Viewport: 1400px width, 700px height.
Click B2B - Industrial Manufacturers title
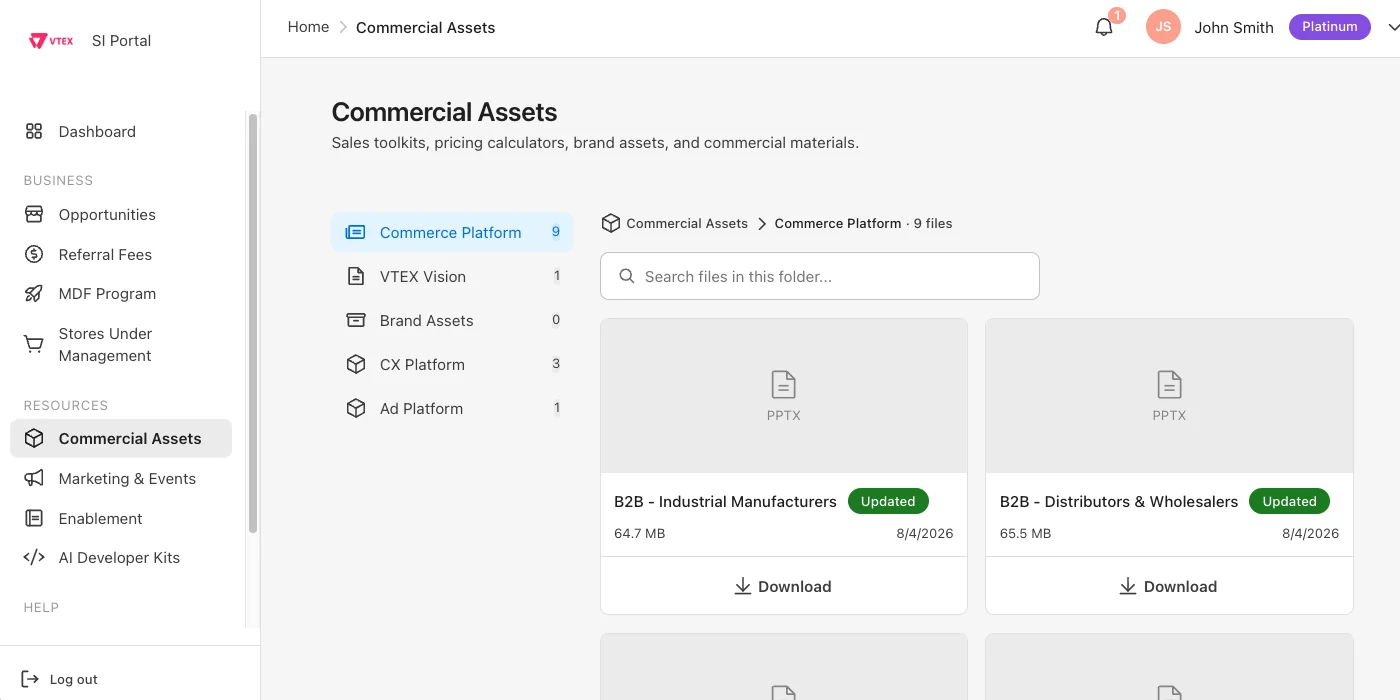click(x=725, y=501)
